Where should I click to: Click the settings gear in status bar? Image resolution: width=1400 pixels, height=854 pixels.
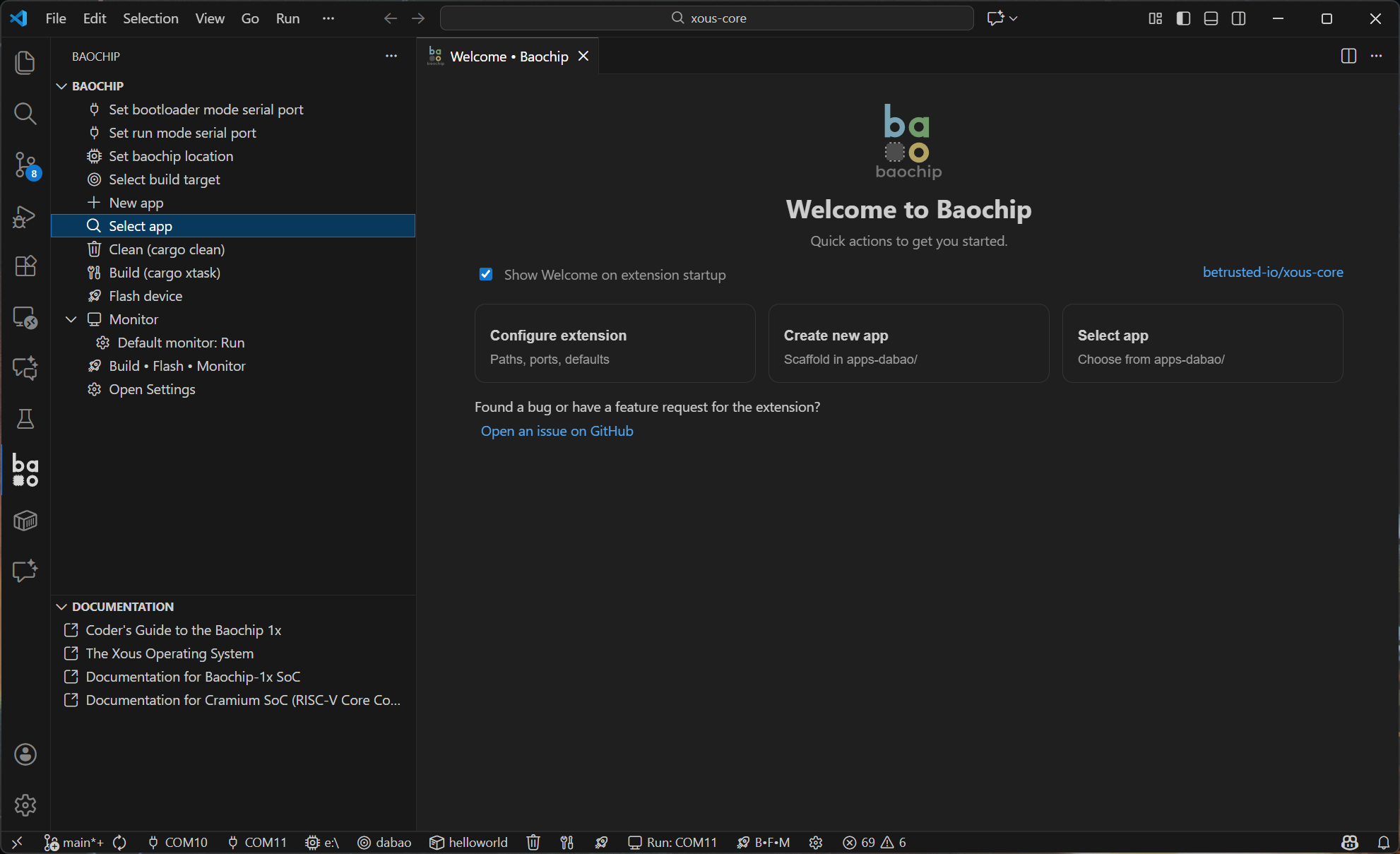816,842
